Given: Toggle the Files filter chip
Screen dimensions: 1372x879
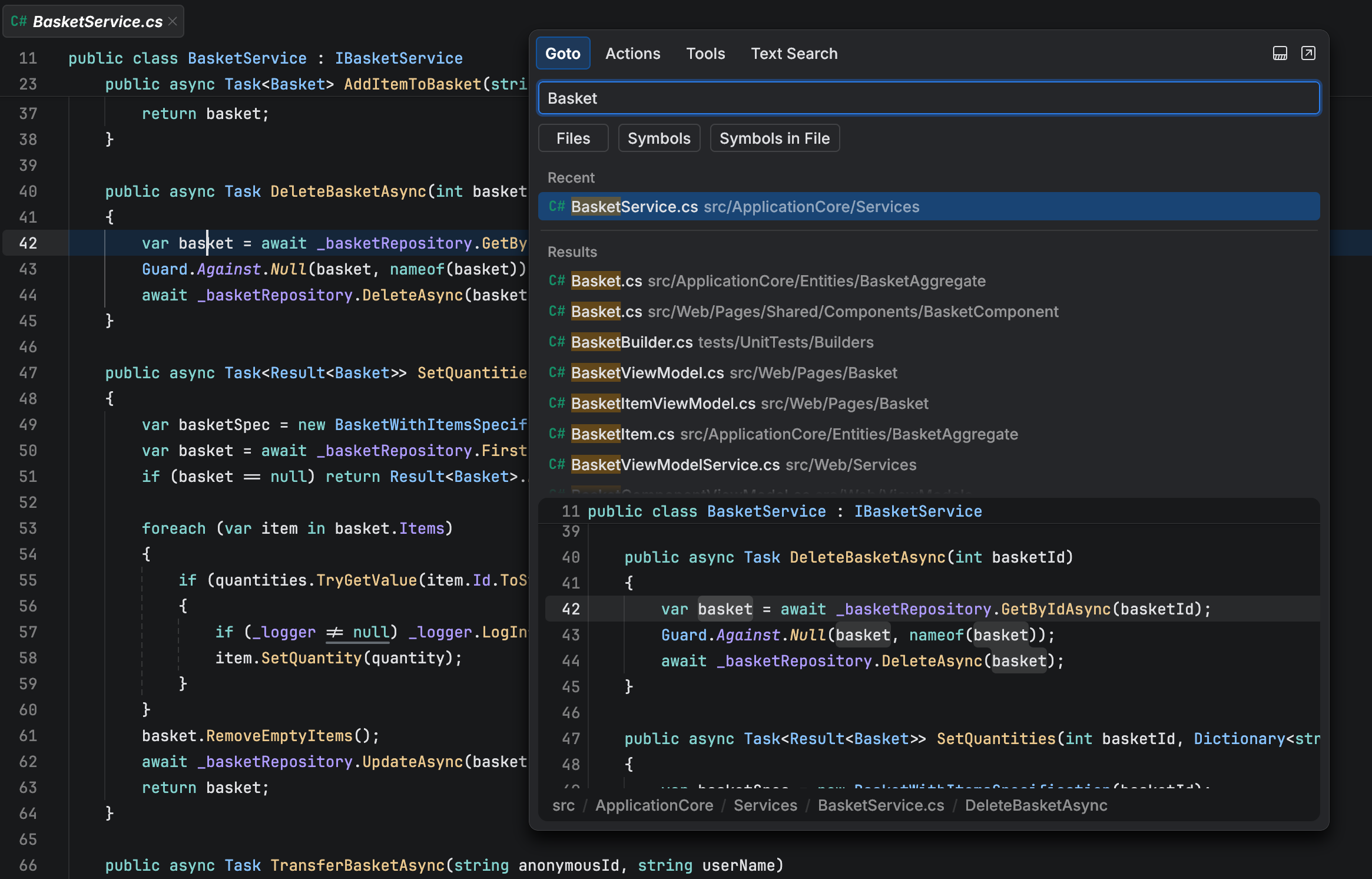Looking at the screenshot, I should click(x=573, y=138).
